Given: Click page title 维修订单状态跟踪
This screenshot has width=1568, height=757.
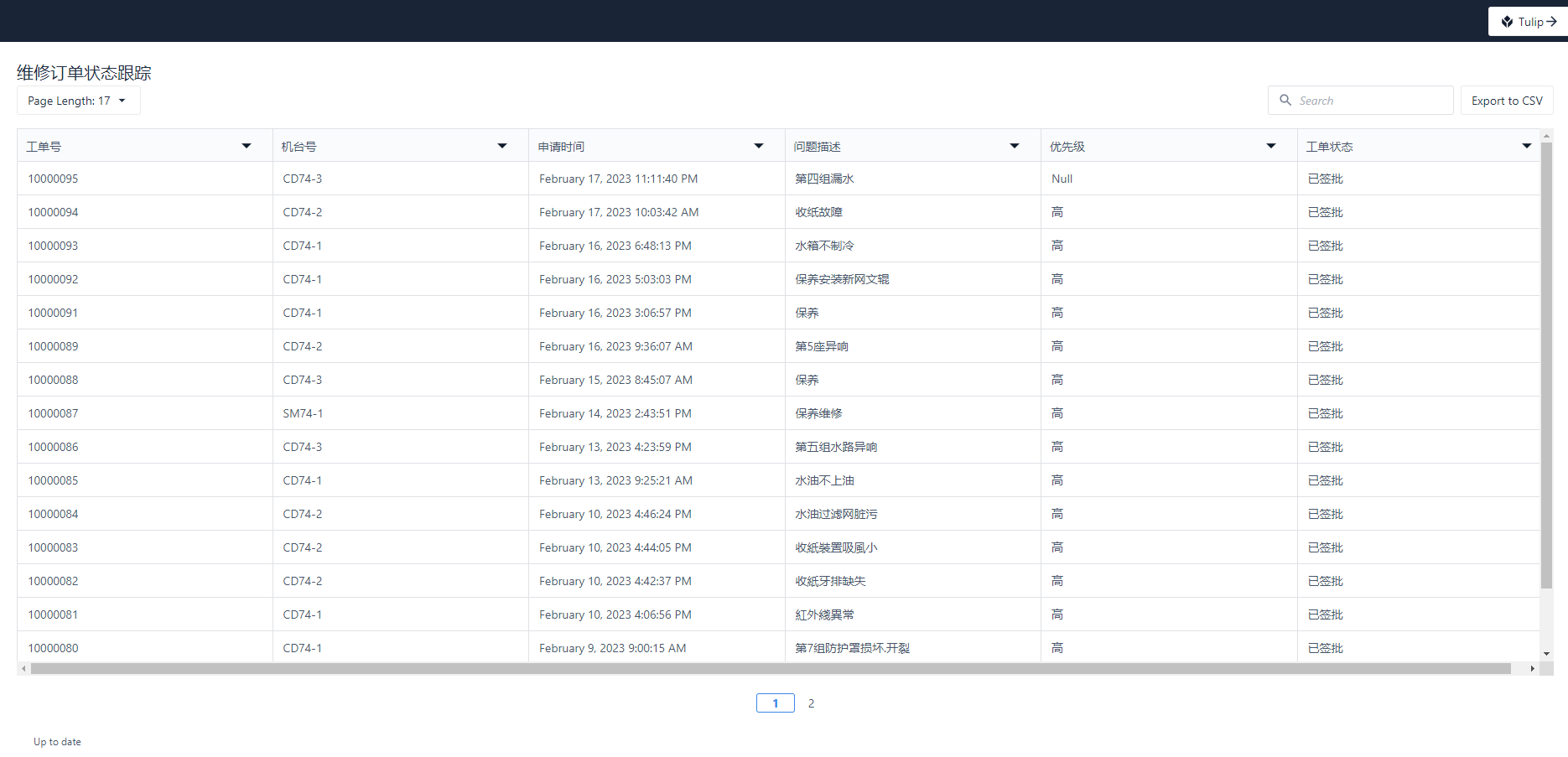Looking at the screenshot, I should [x=84, y=73].
